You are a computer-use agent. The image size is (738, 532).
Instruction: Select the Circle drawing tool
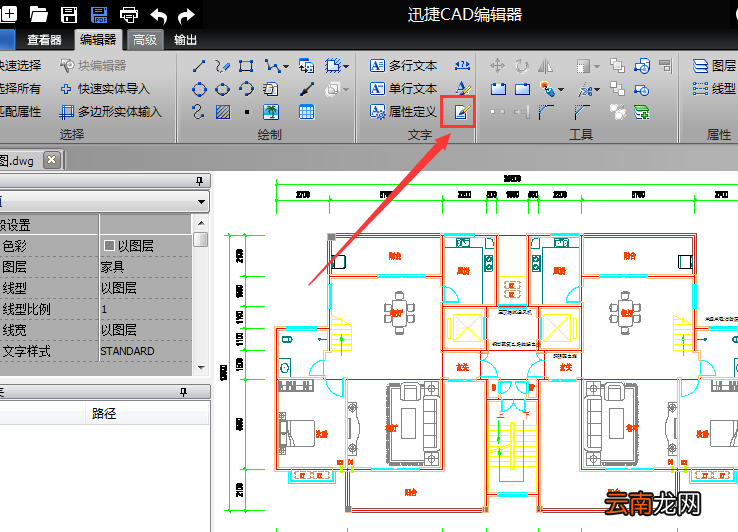(199, 89)
